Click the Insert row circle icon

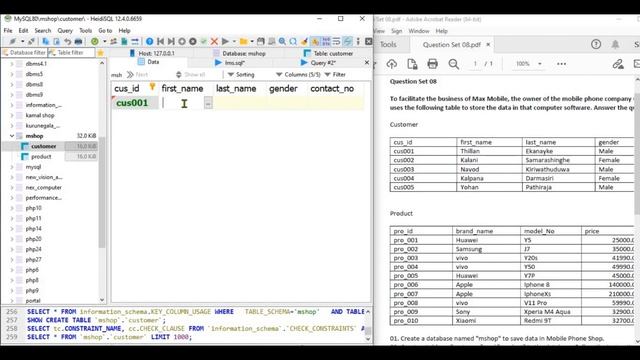(182, 41)
